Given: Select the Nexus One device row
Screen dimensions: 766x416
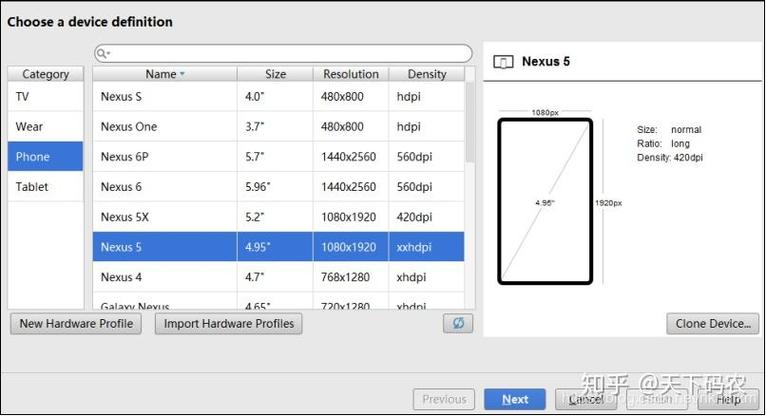Looking at the screenshot, I should [278, 126].
